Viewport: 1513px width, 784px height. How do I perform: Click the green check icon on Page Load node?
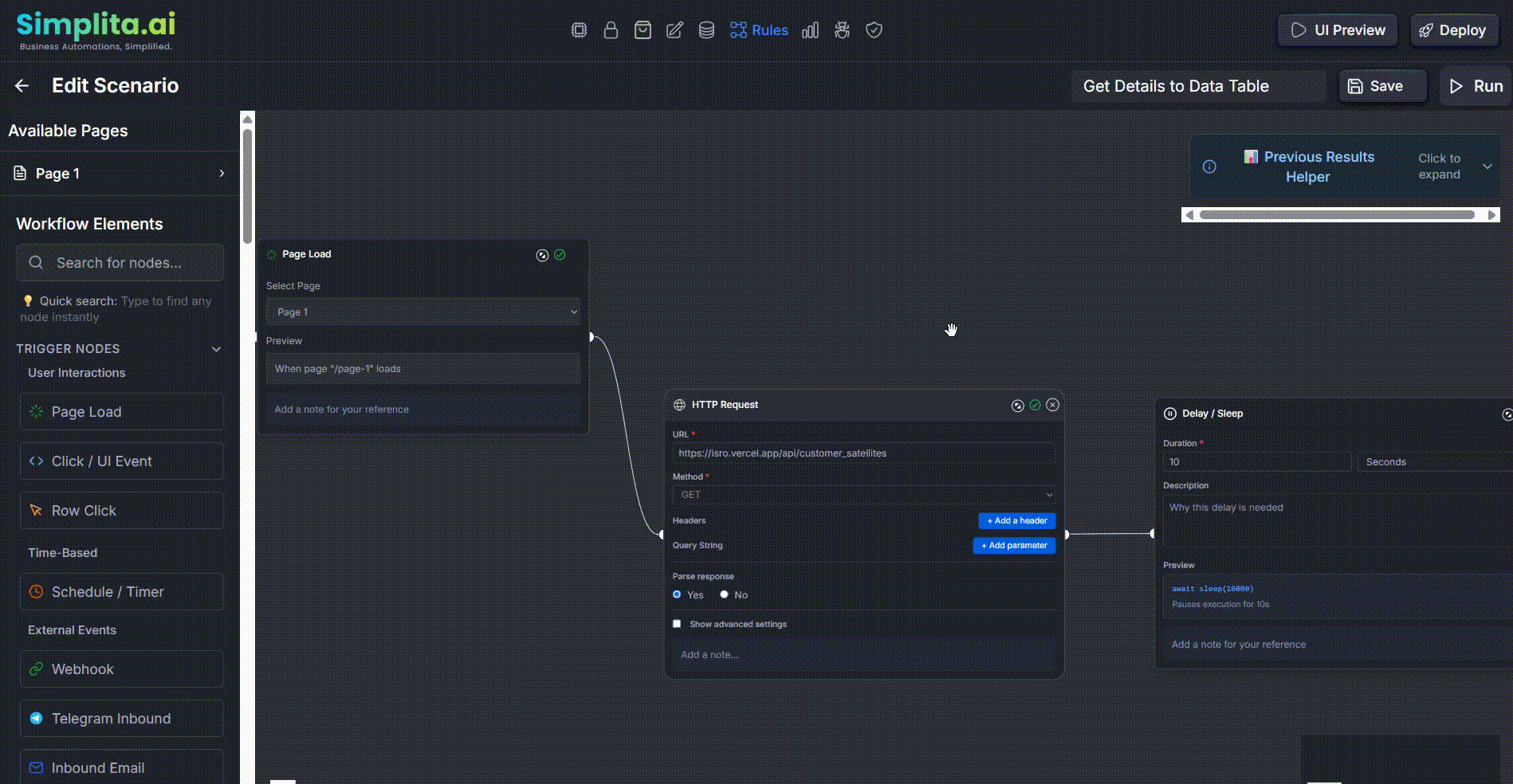click(x=560, y=255)
